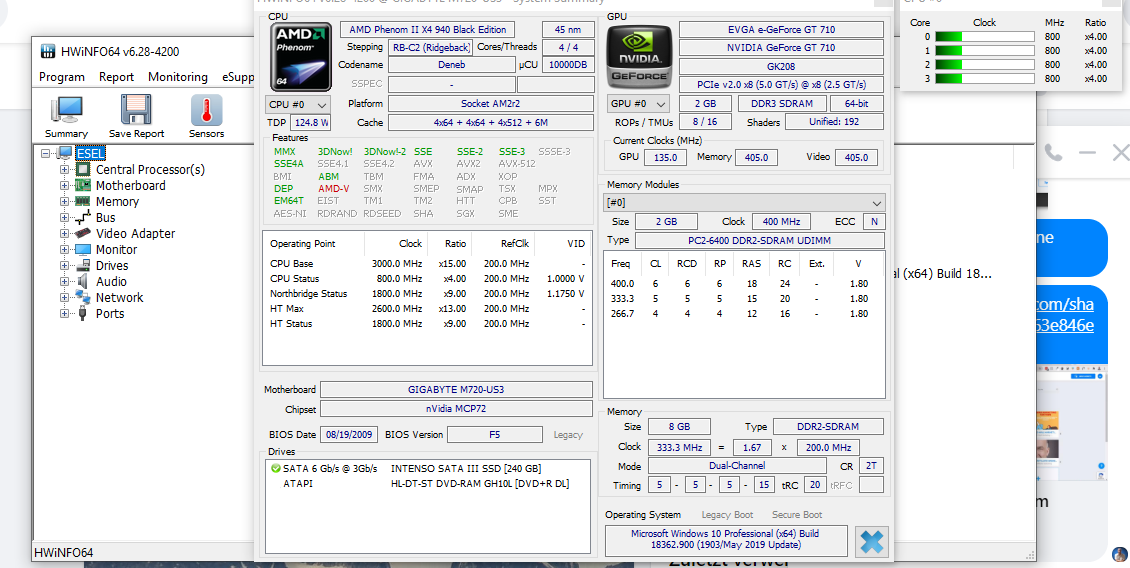Click the HWiNFO64 title bar app icon
Screen dimensions: 1130x568
point(48,51)
